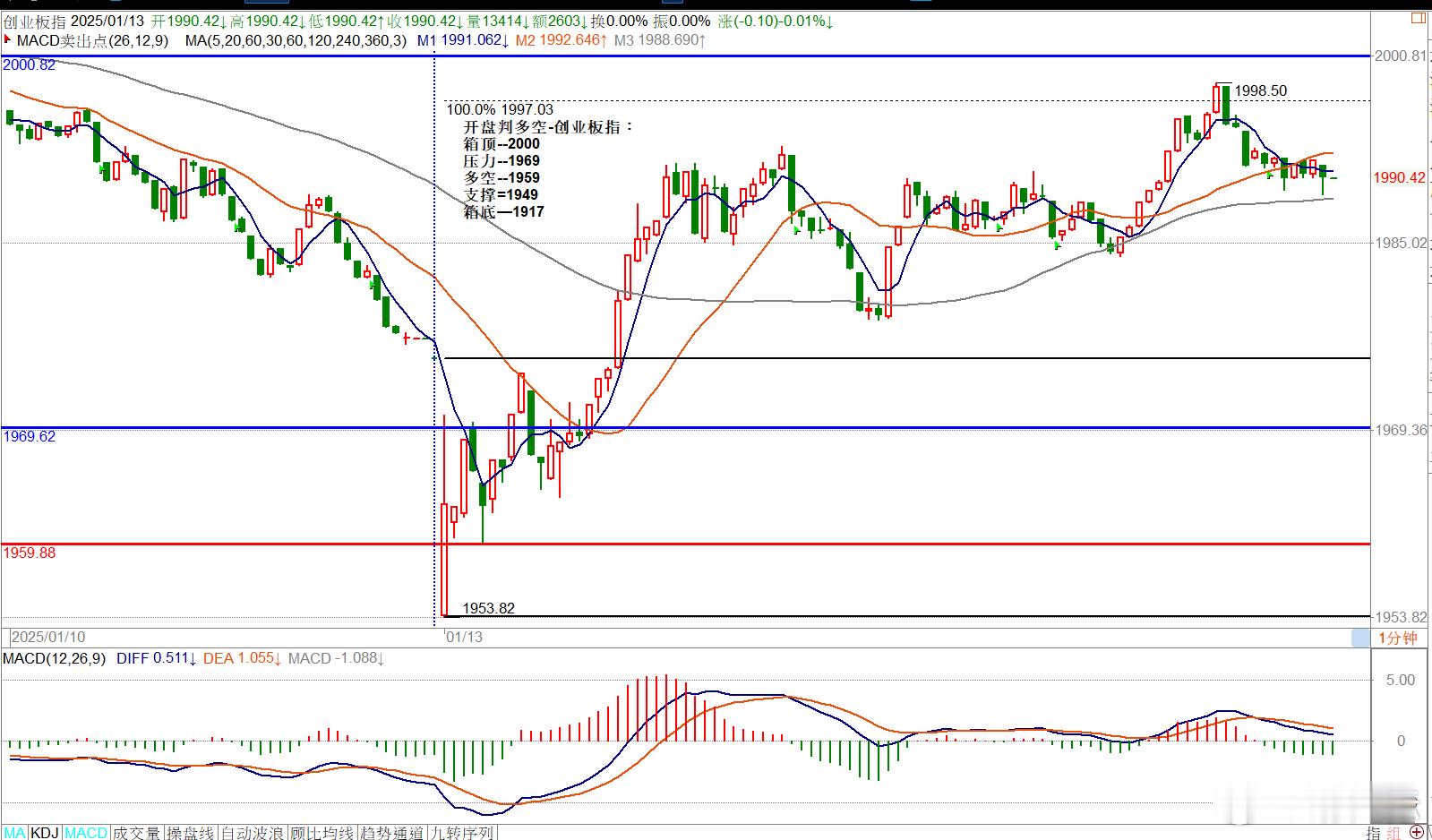
Task: Click the 箱底—1917 annotation line
Action: tap(503, 211)
